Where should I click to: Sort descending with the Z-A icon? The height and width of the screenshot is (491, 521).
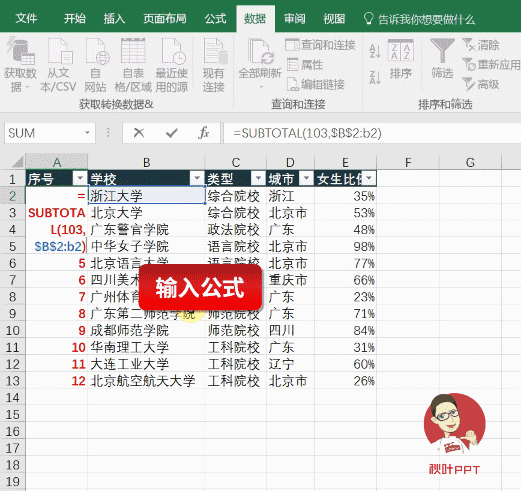(x=375, y=77)
